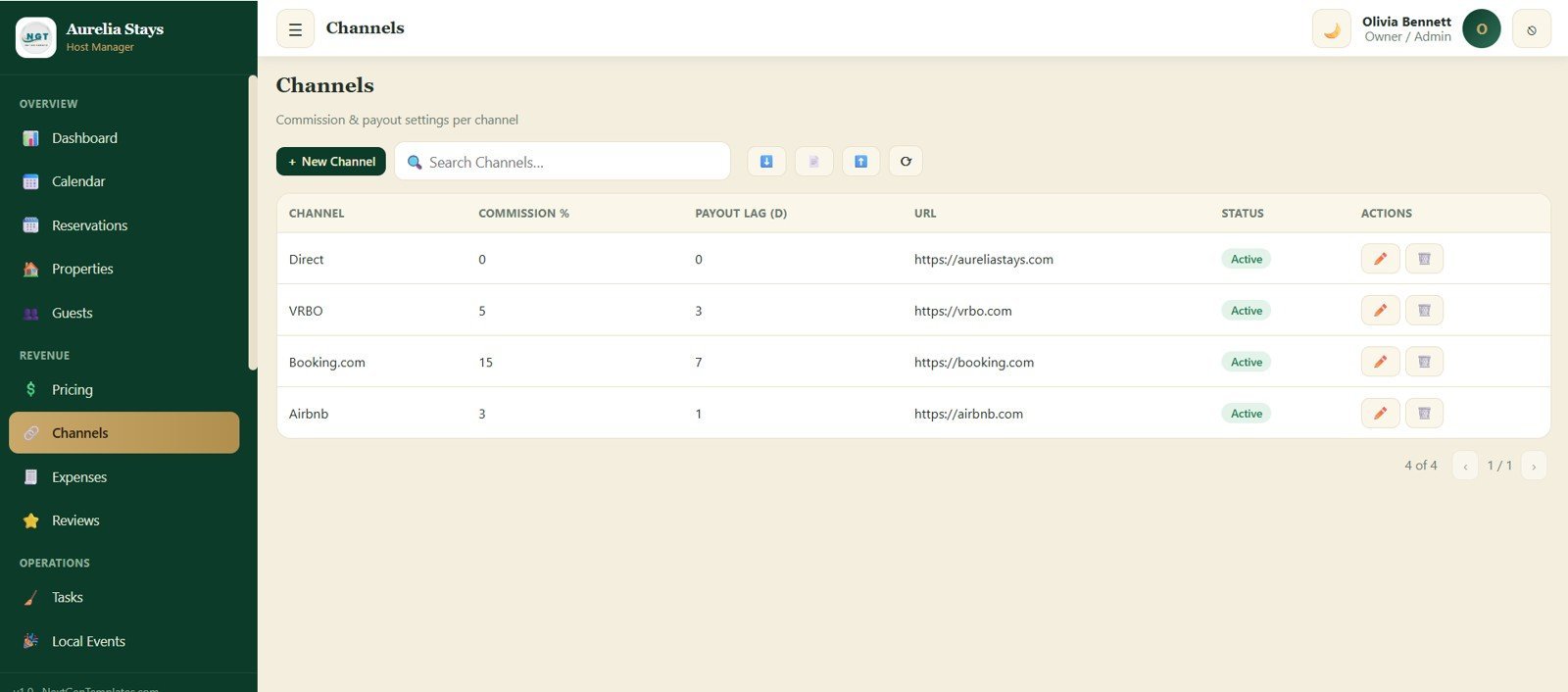Click the Booking.com channel name cell
The height and width of the screenshot is (692, 1568).
click(327, 363)
